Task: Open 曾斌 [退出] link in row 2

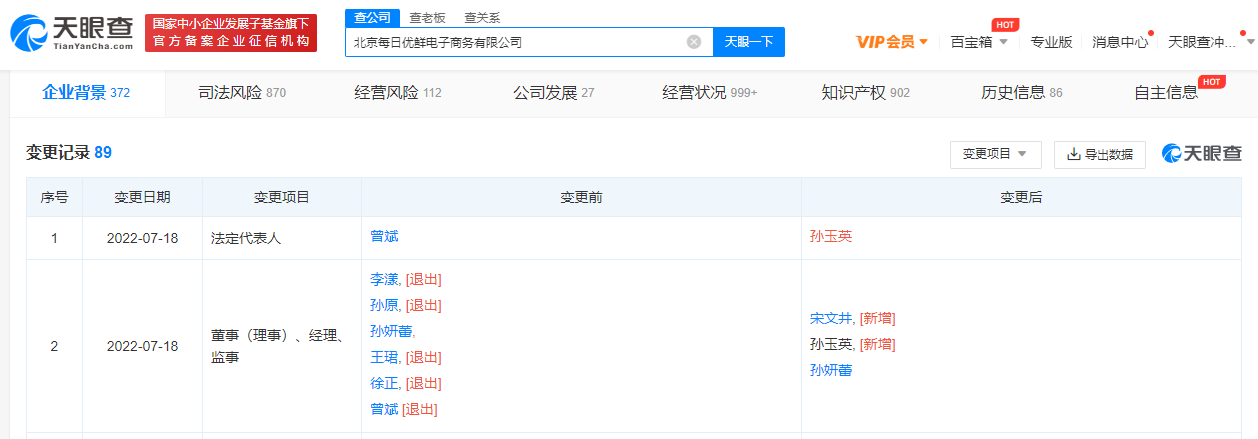Action: coord(404,409)
